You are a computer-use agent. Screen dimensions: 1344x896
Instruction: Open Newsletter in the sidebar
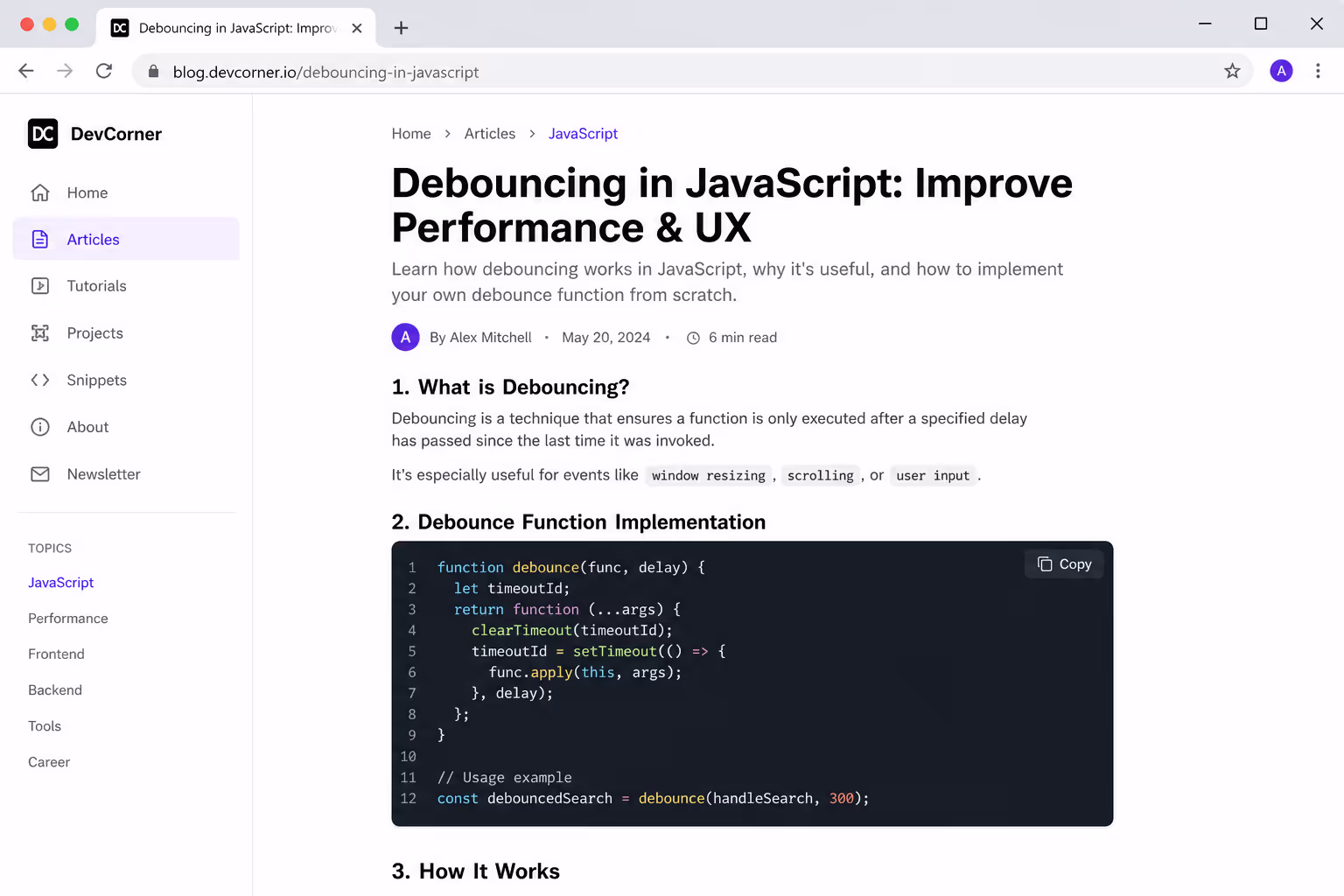[x=126, y=474]
